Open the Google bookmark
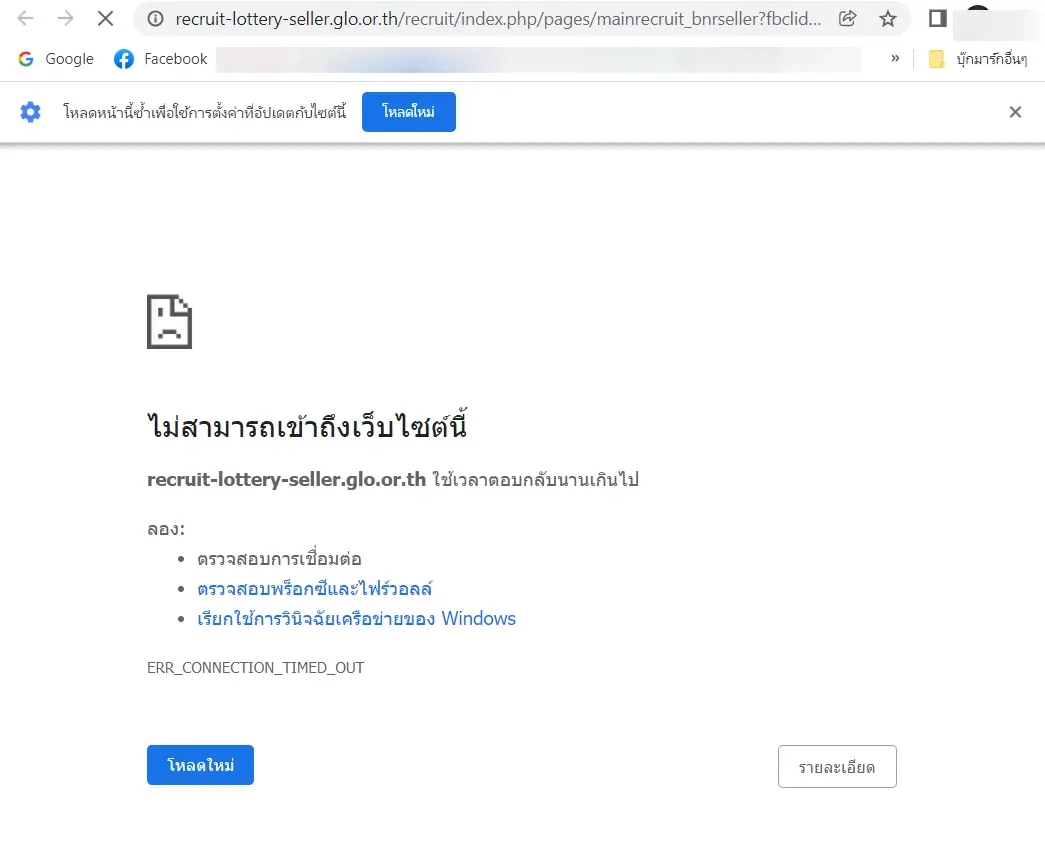Screen dimensions: 1045x851 pyautogui.click(x=56, y=59)
